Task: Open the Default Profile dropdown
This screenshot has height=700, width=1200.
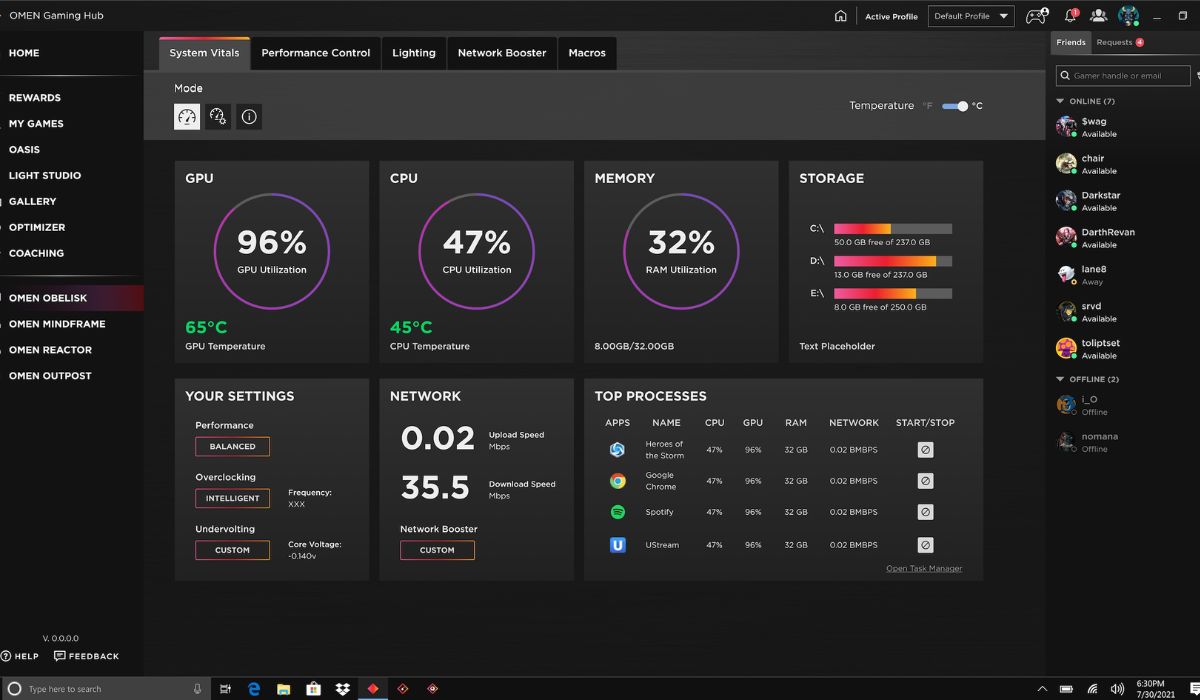Action: pos(971,16)
